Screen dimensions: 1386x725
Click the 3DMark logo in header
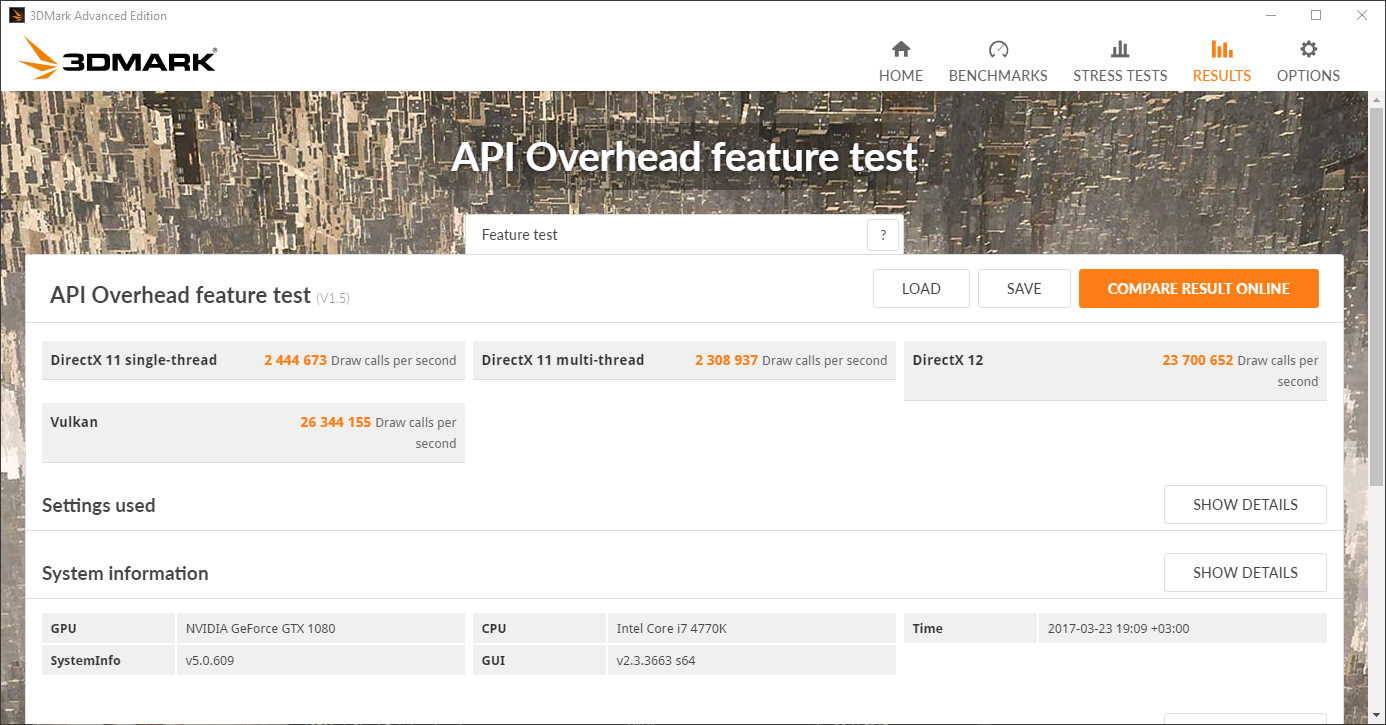tap(118, 59)
